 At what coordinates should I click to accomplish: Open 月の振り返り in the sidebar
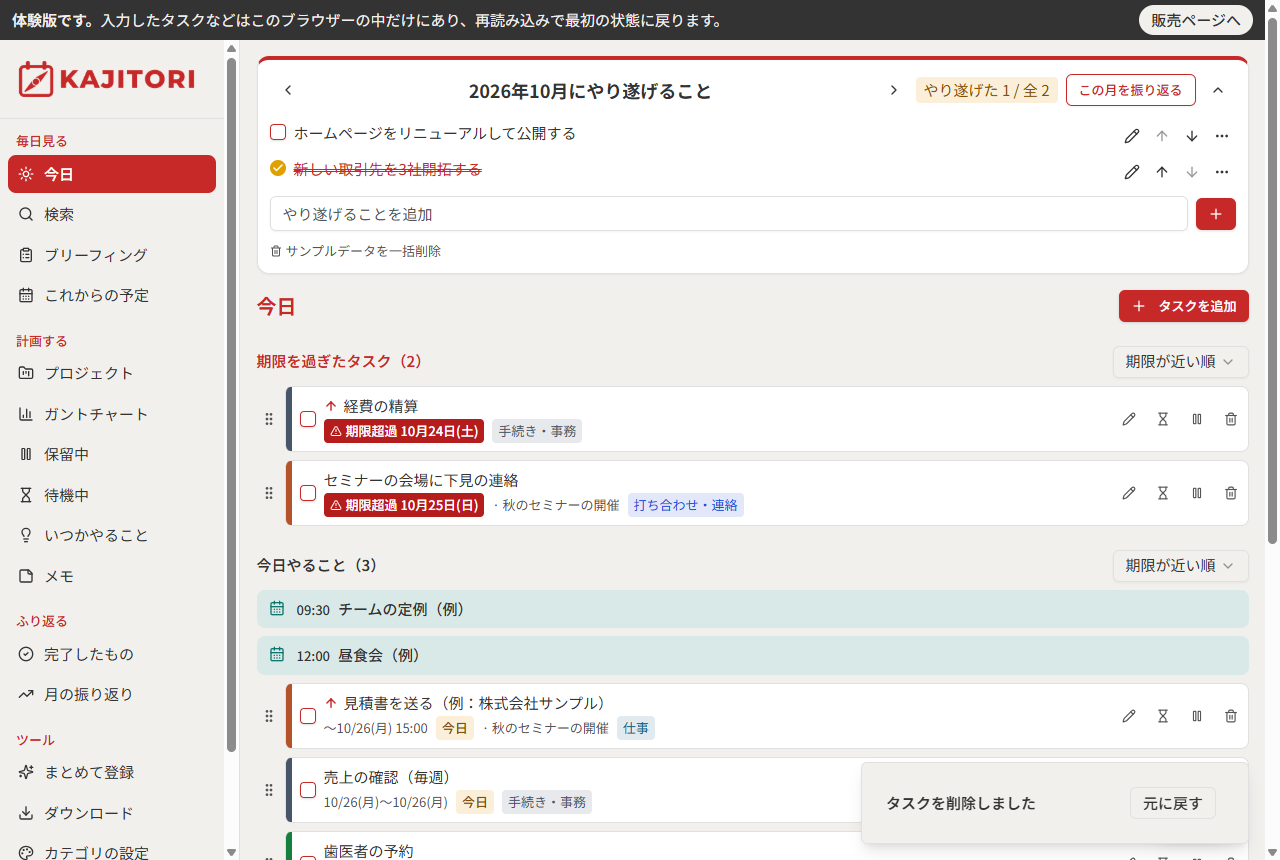112,694
